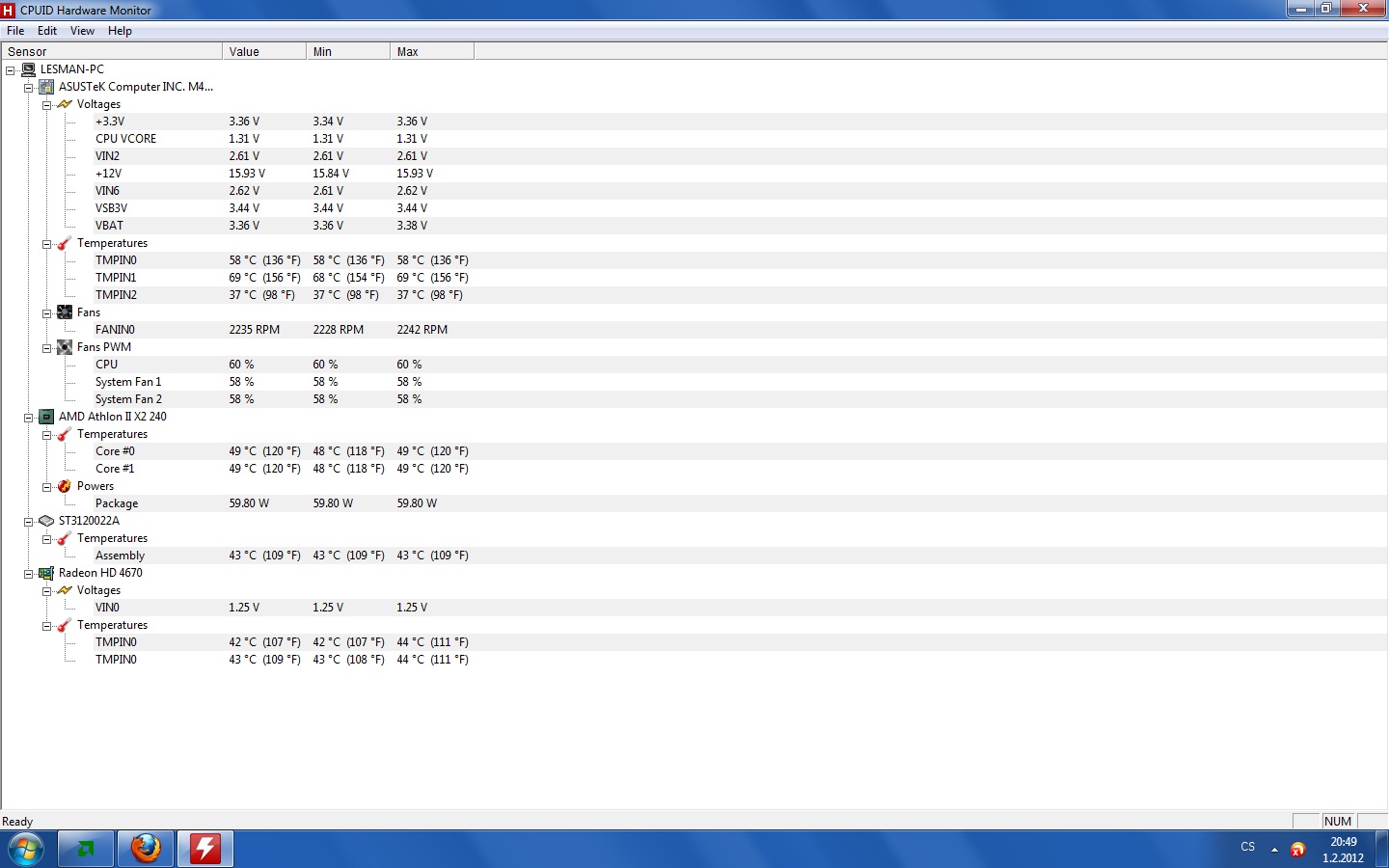Click the Powers icon under AMD Athlon
Image resolution: width=1389 pixels, height=868 pixels.
65,486
